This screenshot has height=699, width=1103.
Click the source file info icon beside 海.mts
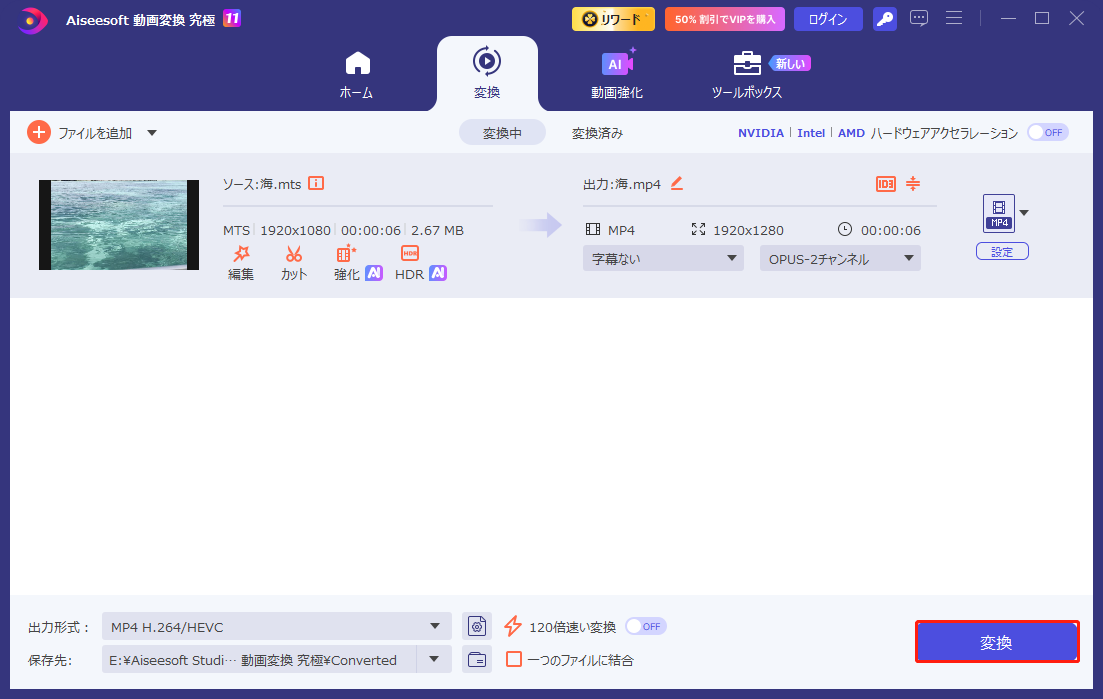[316, 183]
